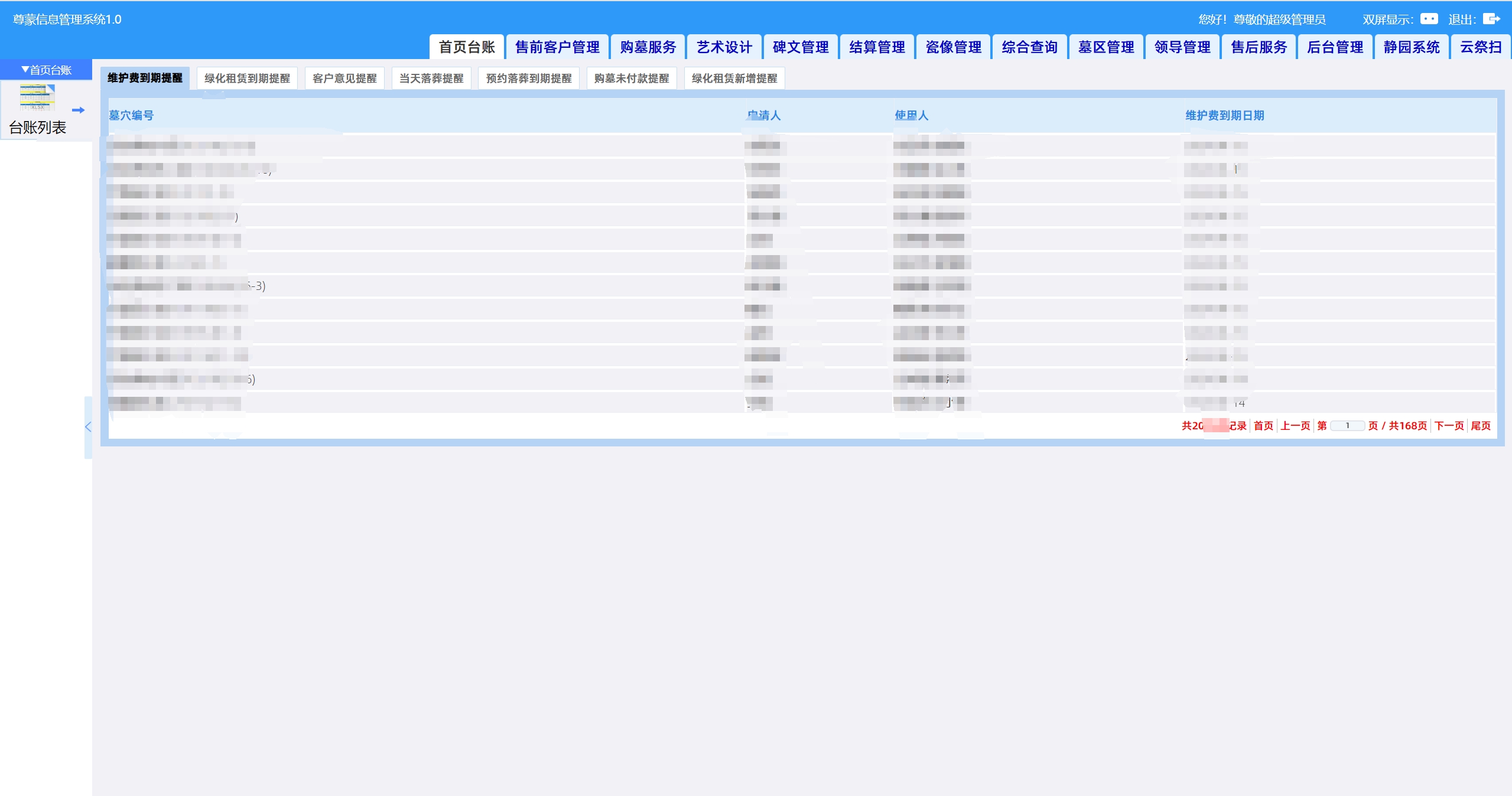
Task: Jump to last page via 尾页
Action: coord(1481,426)
